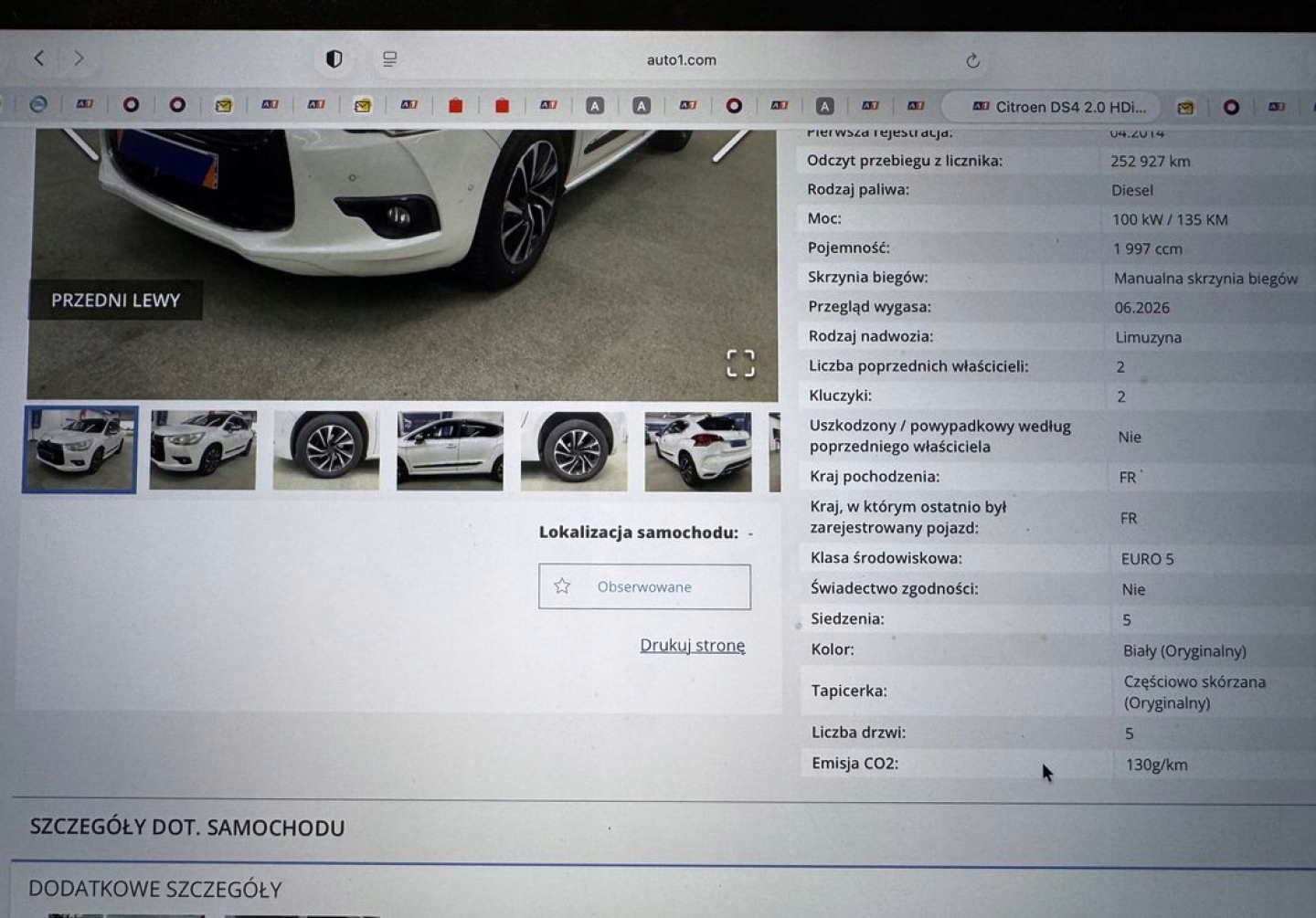Open the SZCZEGÓŁY DOT. SAMOCHODU section heading
This screenshot has height=918, width=1316.
pyautogui.click(x=187, y=828)
